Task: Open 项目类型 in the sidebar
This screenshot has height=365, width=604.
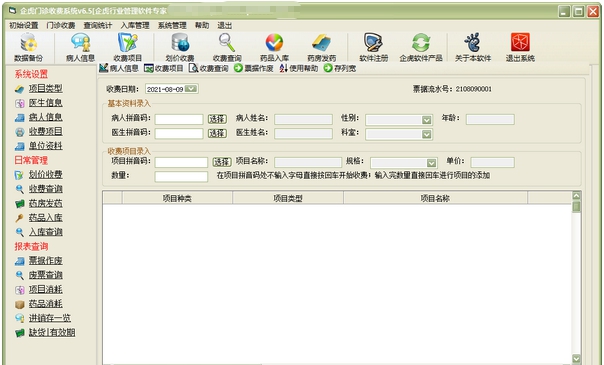Action: click(45, 89)
